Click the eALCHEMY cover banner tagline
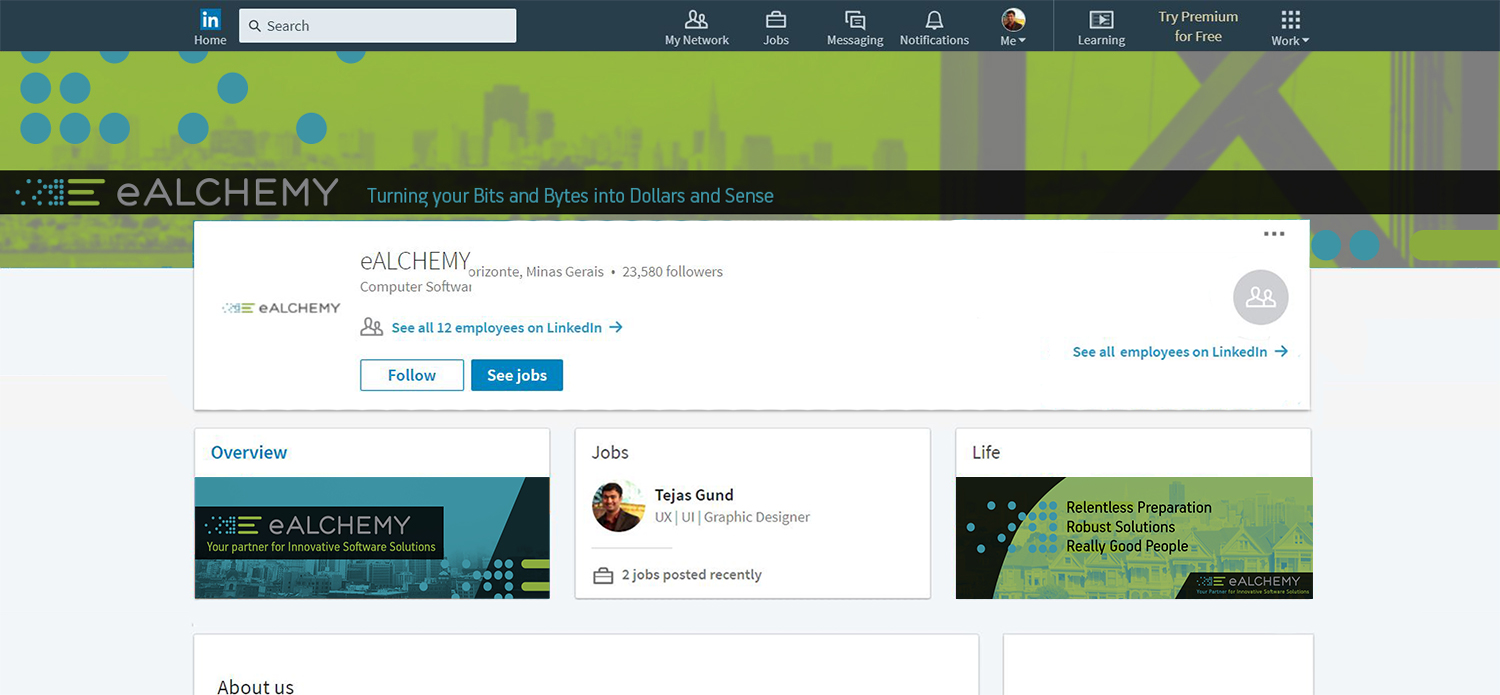Image resolution: width=1500 pixels, height=695 pixels. [570, 196]
